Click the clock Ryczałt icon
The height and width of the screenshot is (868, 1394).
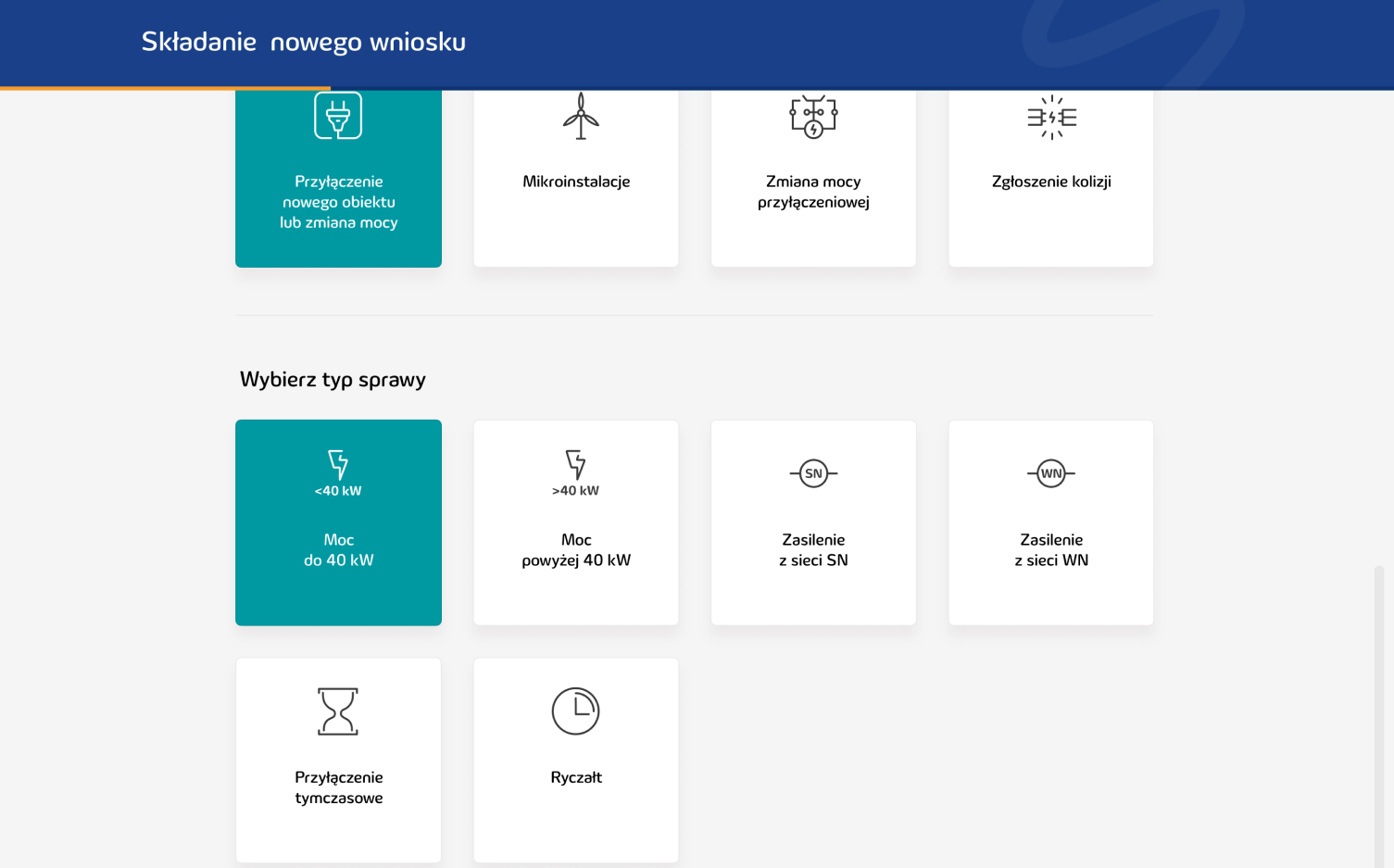[x=576, y=711]
